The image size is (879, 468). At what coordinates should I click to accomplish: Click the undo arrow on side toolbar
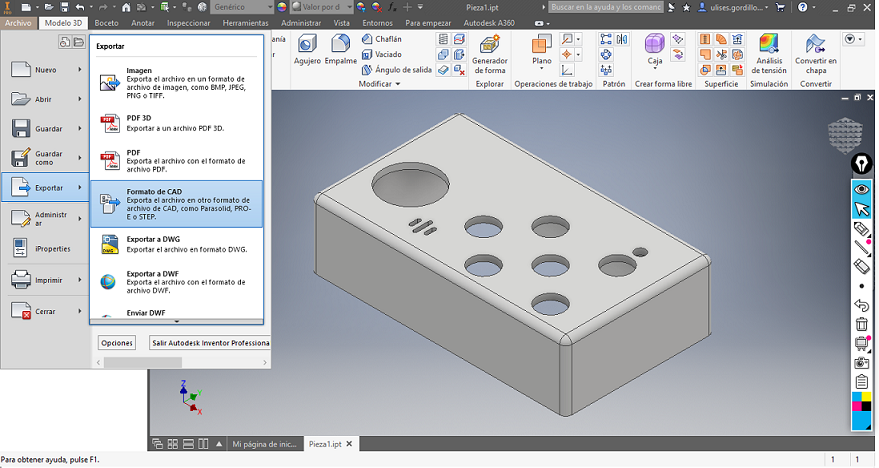(862, 305)
